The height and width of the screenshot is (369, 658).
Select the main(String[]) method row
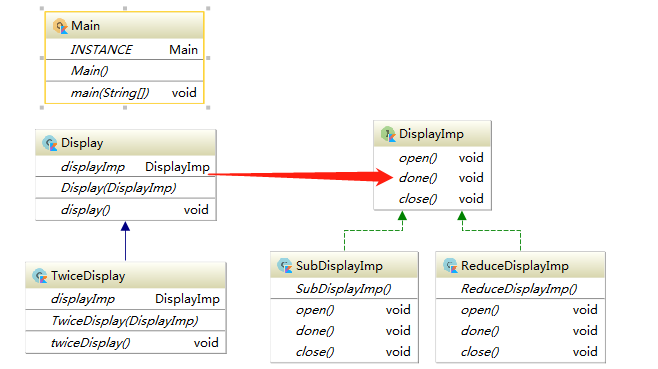[x=125, y=92]
